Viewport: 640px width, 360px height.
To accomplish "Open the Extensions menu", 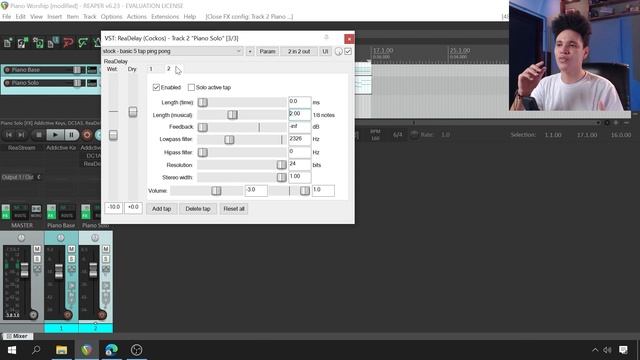I will (165, 17).
